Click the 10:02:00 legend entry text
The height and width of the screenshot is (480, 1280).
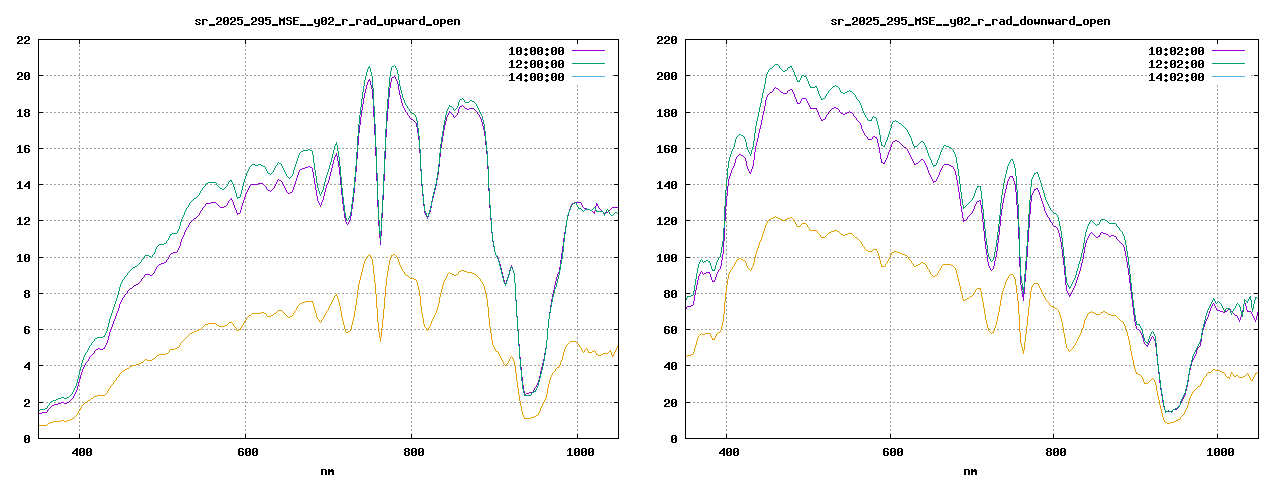pos(1176,51)
